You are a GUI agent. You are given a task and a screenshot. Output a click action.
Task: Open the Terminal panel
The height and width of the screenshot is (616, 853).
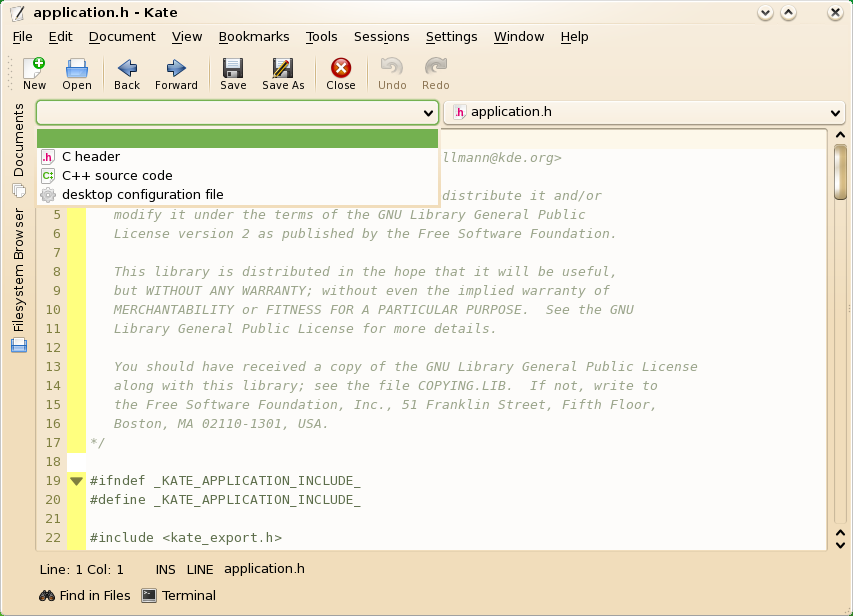(179, 595)
